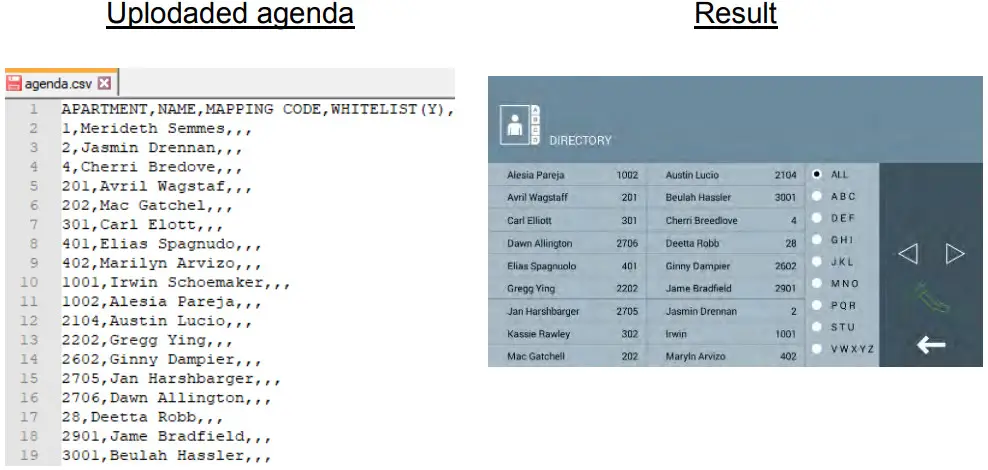The height and width of the screenshot is (470, 988).
Task: Close the agenda.csv tab with the red X
Action: tap(105, 83)
